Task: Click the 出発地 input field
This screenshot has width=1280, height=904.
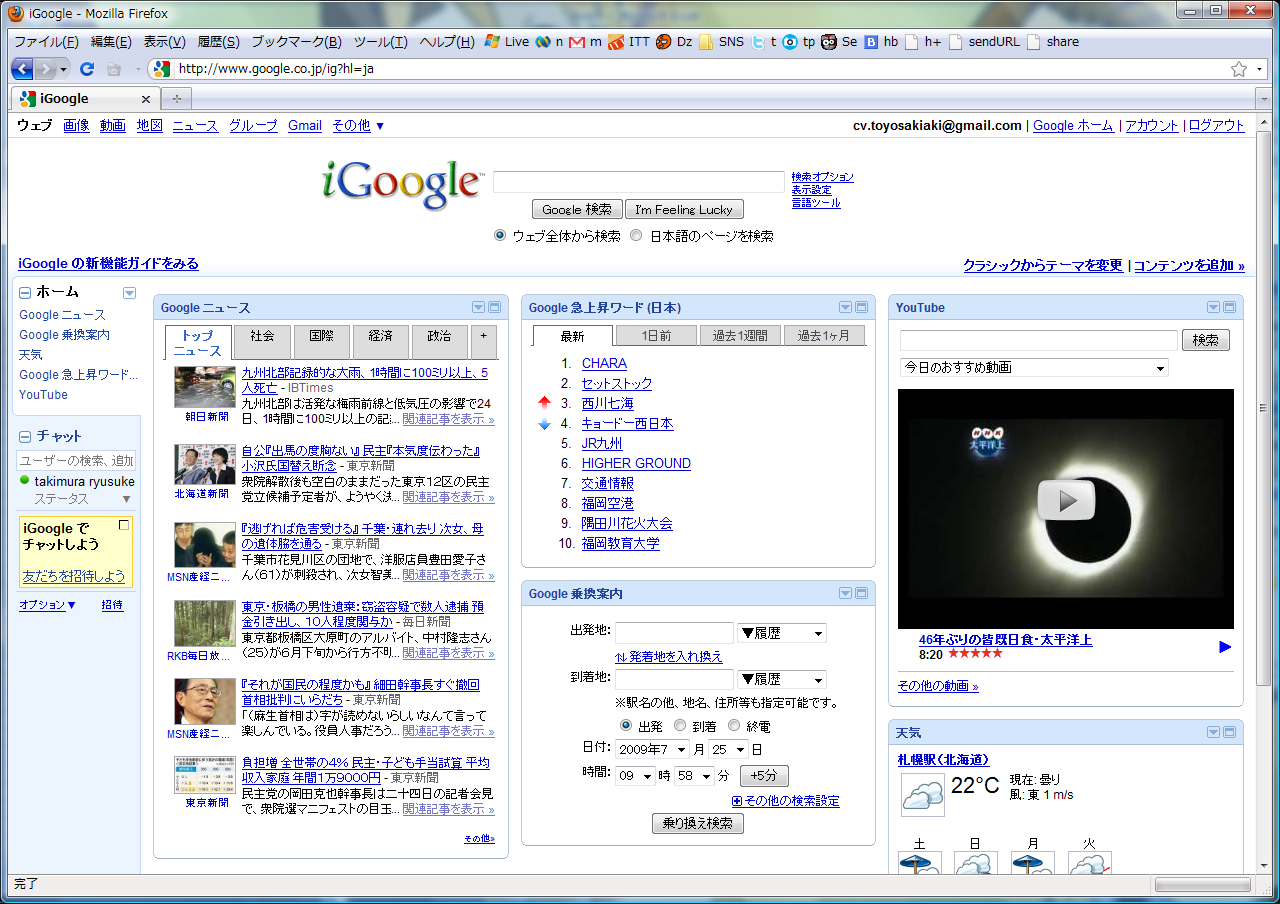Action: tap(674, 633)
